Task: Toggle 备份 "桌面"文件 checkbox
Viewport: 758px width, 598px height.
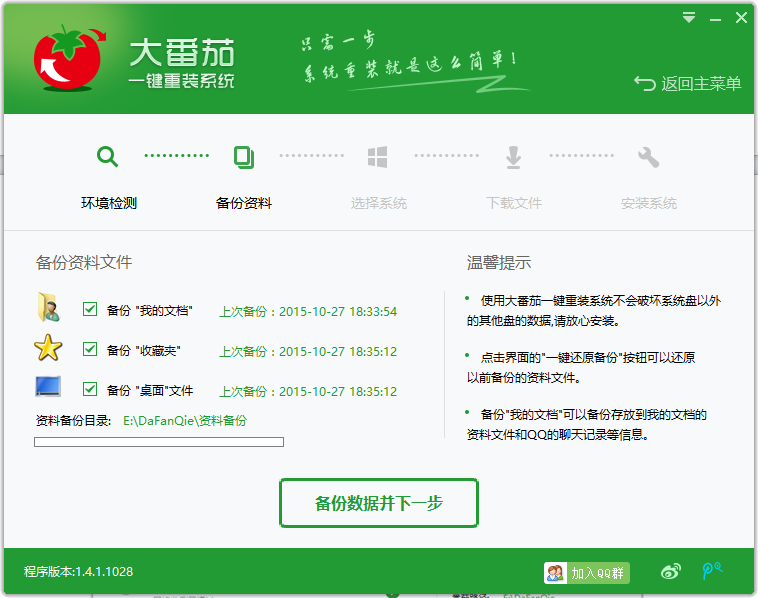Action: pos(90,389)
